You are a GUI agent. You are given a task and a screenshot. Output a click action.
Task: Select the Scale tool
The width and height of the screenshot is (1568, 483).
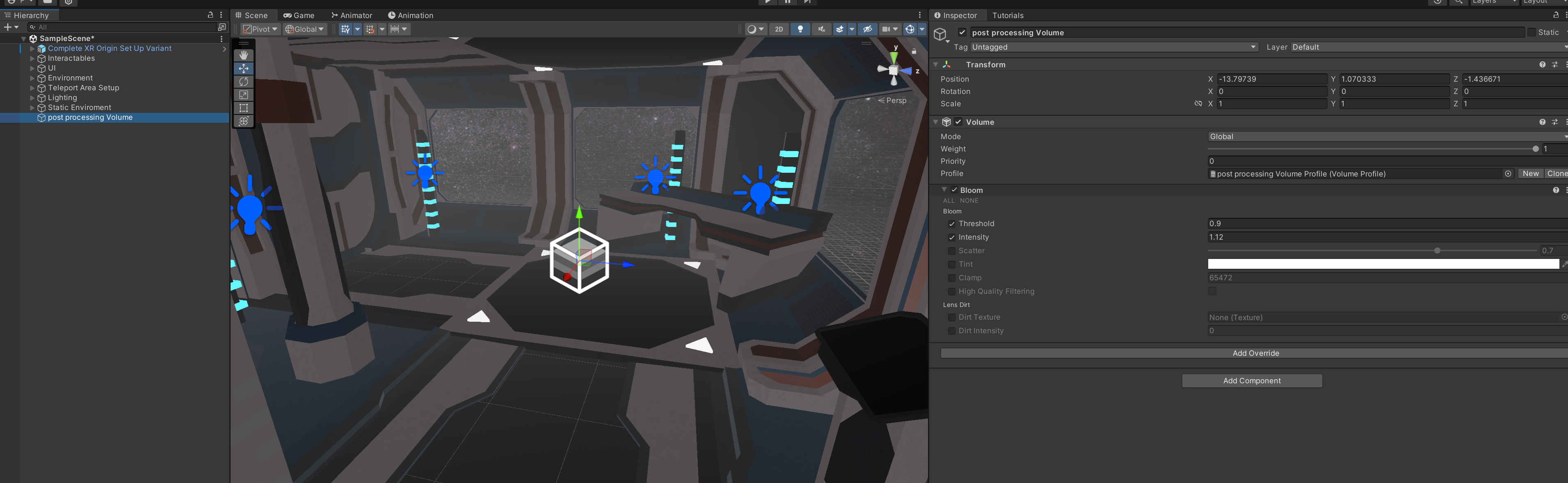click(243, 95)
